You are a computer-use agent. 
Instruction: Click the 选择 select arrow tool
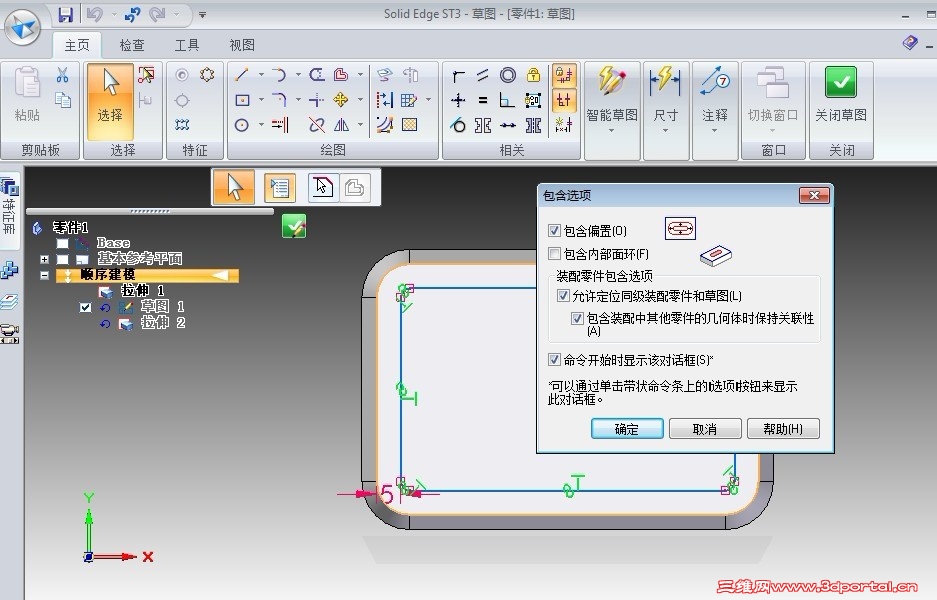pos(110,102)
